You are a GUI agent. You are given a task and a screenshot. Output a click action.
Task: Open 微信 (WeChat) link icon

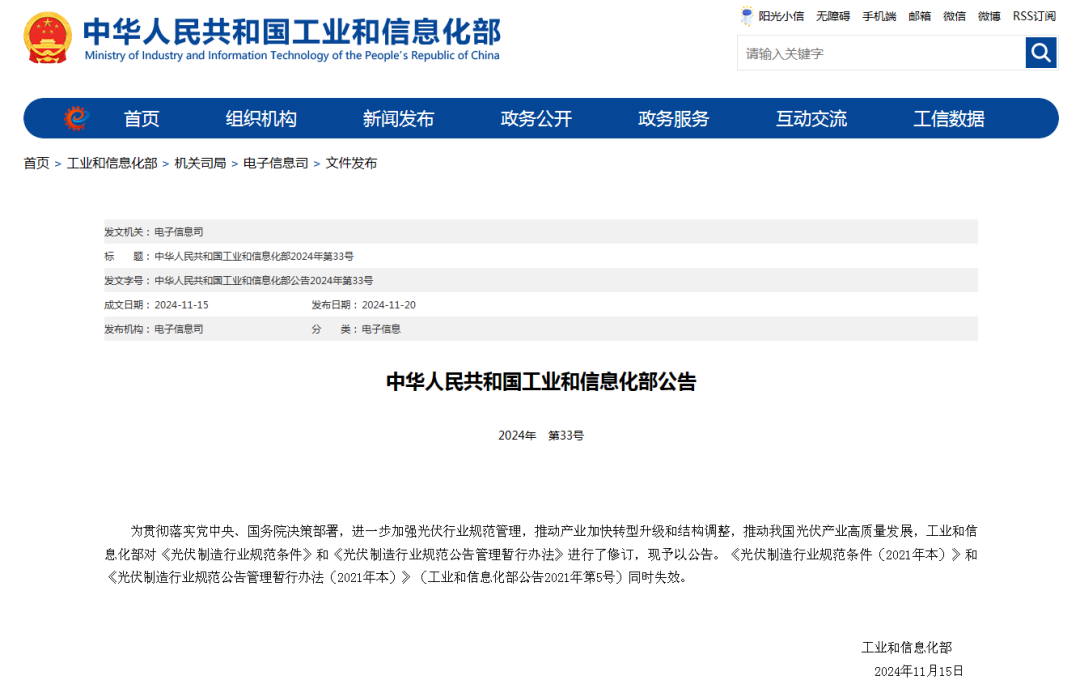click(x=953, y=15)
